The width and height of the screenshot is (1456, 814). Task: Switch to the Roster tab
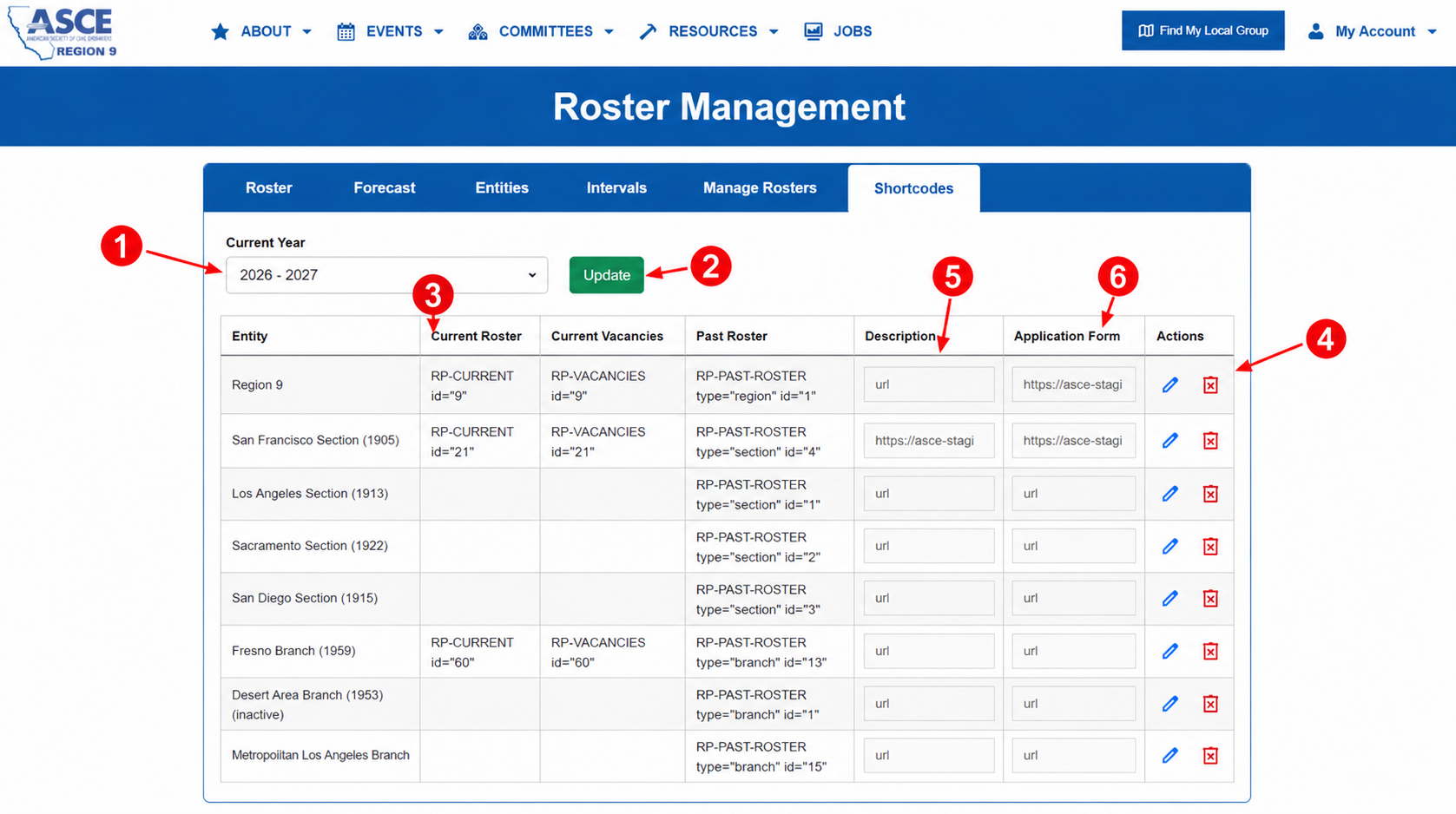click(269, 188)
